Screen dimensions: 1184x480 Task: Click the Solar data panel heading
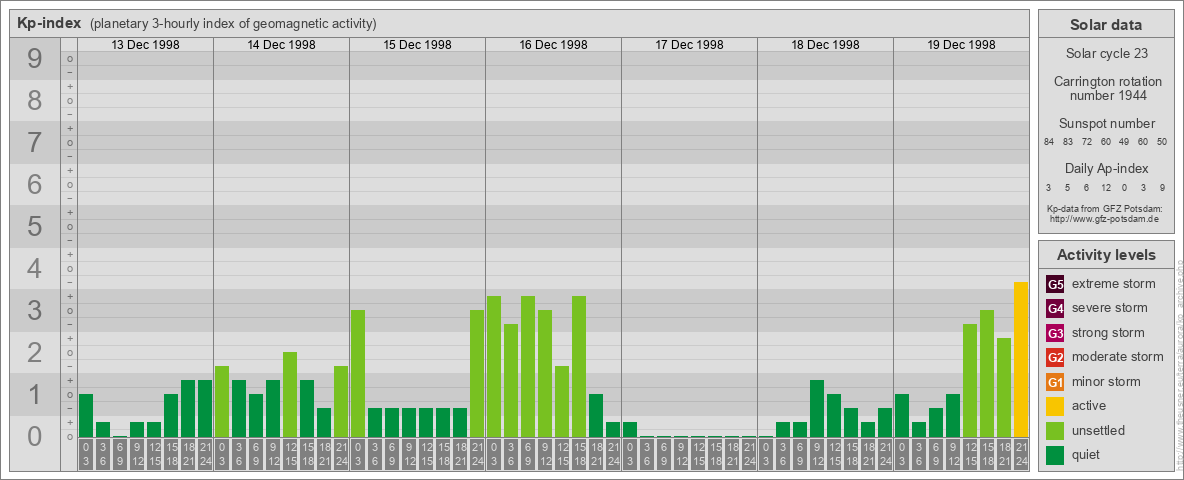pyautogui.click(x=1106, y=25)
